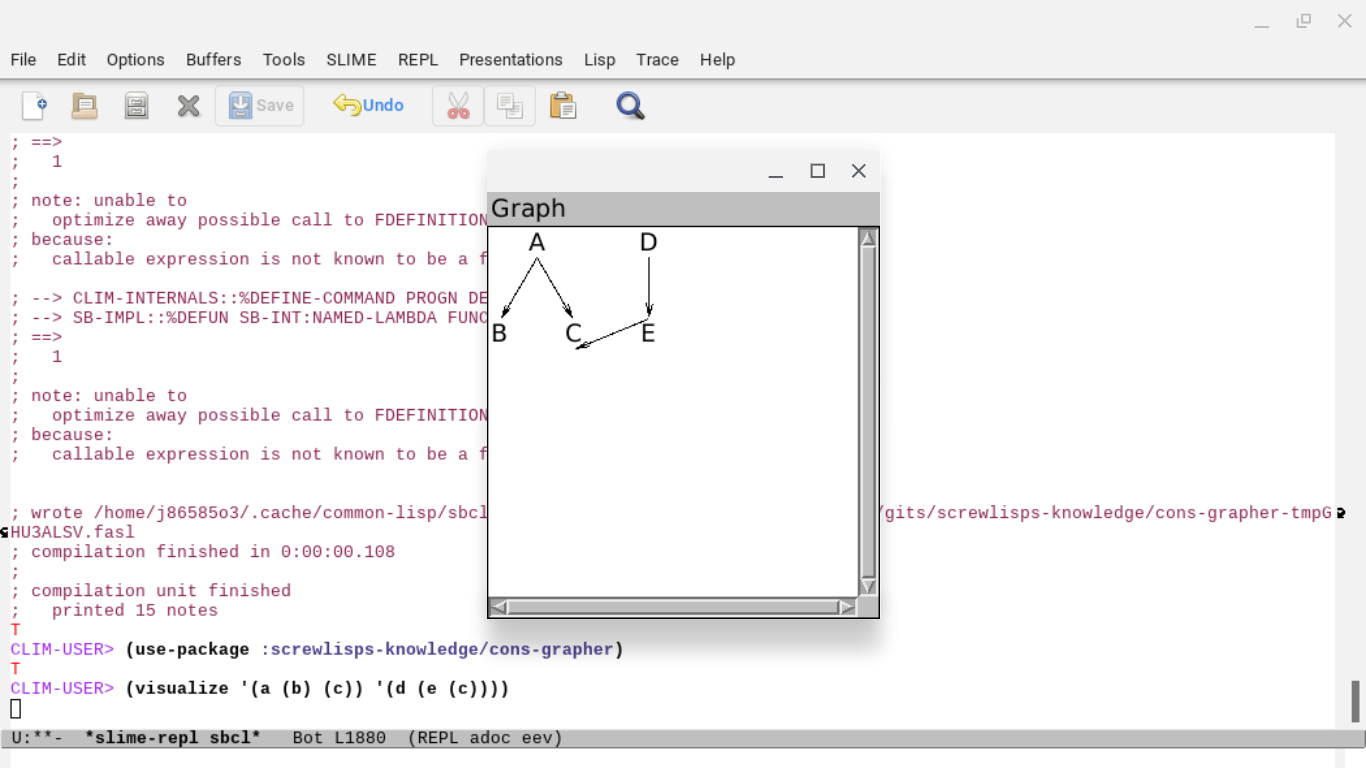The width and height of the screenshot is (1366, 768).
Task: Click the Copy toolbar icon
Action: tap(510, 106)
